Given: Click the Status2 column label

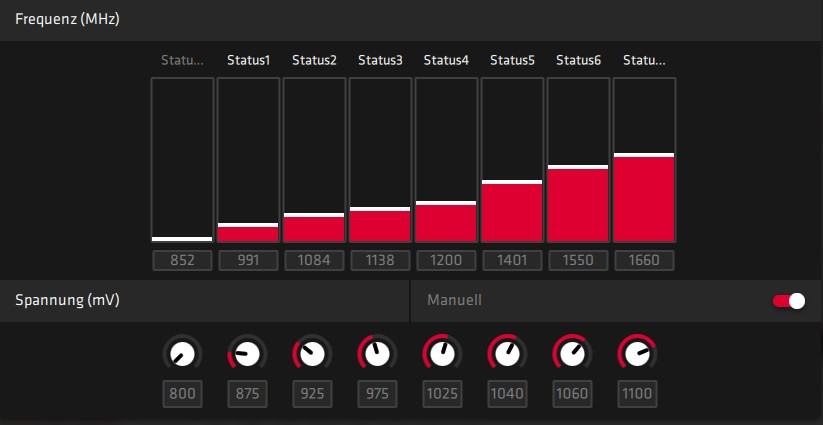Looking at the screenshot, I should point(314,60).
